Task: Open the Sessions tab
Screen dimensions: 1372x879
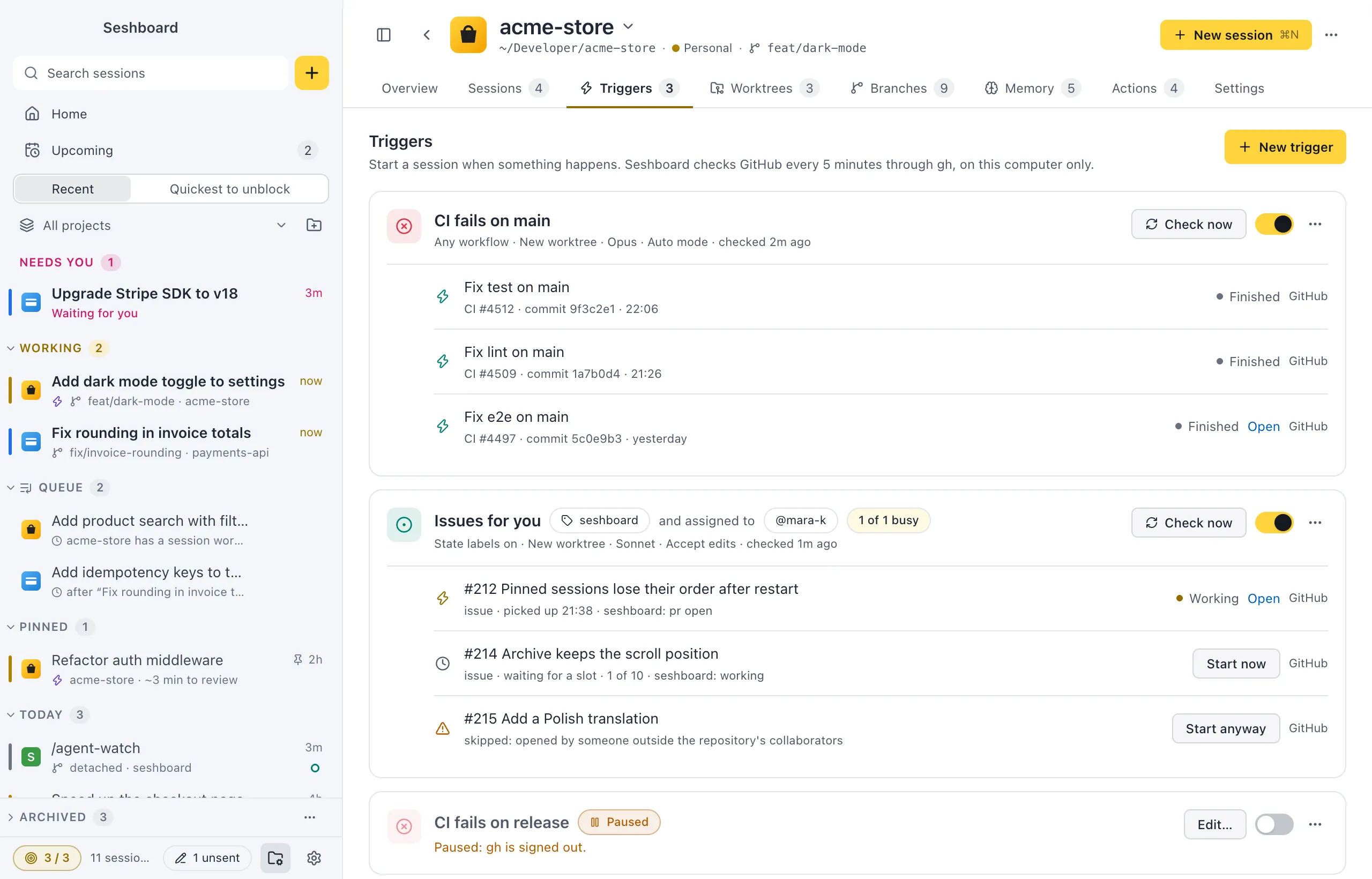Action: (508, 88)
